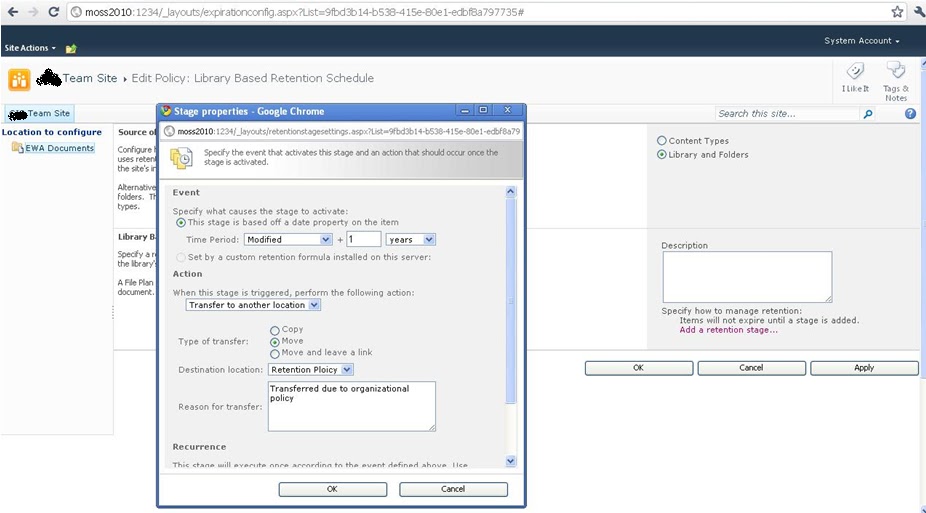Click the Description text area

(x=747, y=277)
